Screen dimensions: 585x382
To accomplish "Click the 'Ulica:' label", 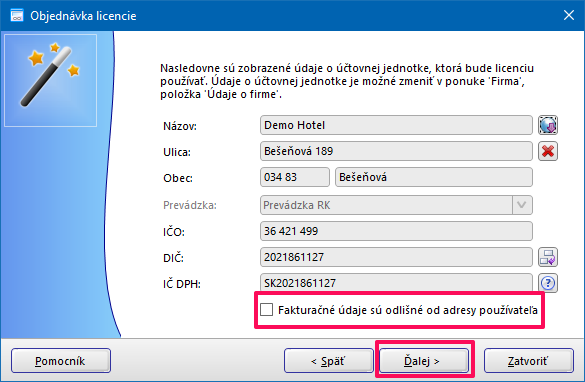I will click(177, 152).
